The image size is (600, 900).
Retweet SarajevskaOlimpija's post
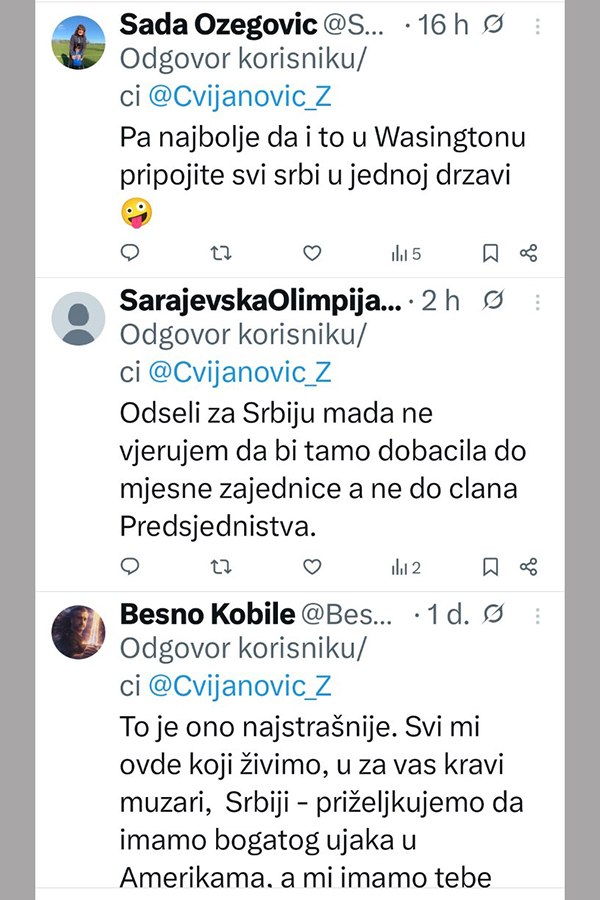click(x=221, y=567)
